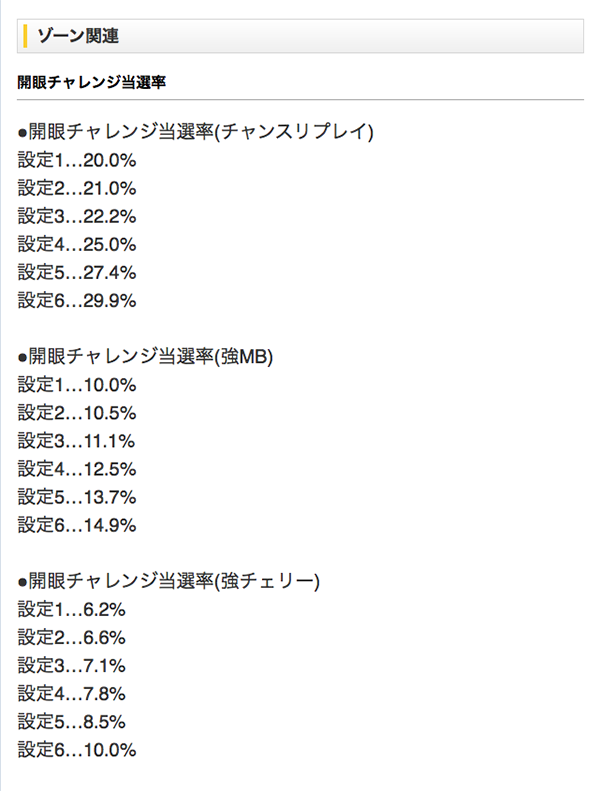The height and width of the screenshot is (791, 600).
Task: Click the 設定4…25.0% entry
Action: tap(77, 244)
